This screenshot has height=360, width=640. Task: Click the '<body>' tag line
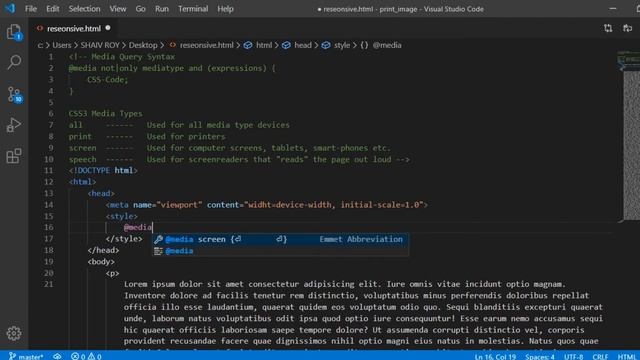101,262
